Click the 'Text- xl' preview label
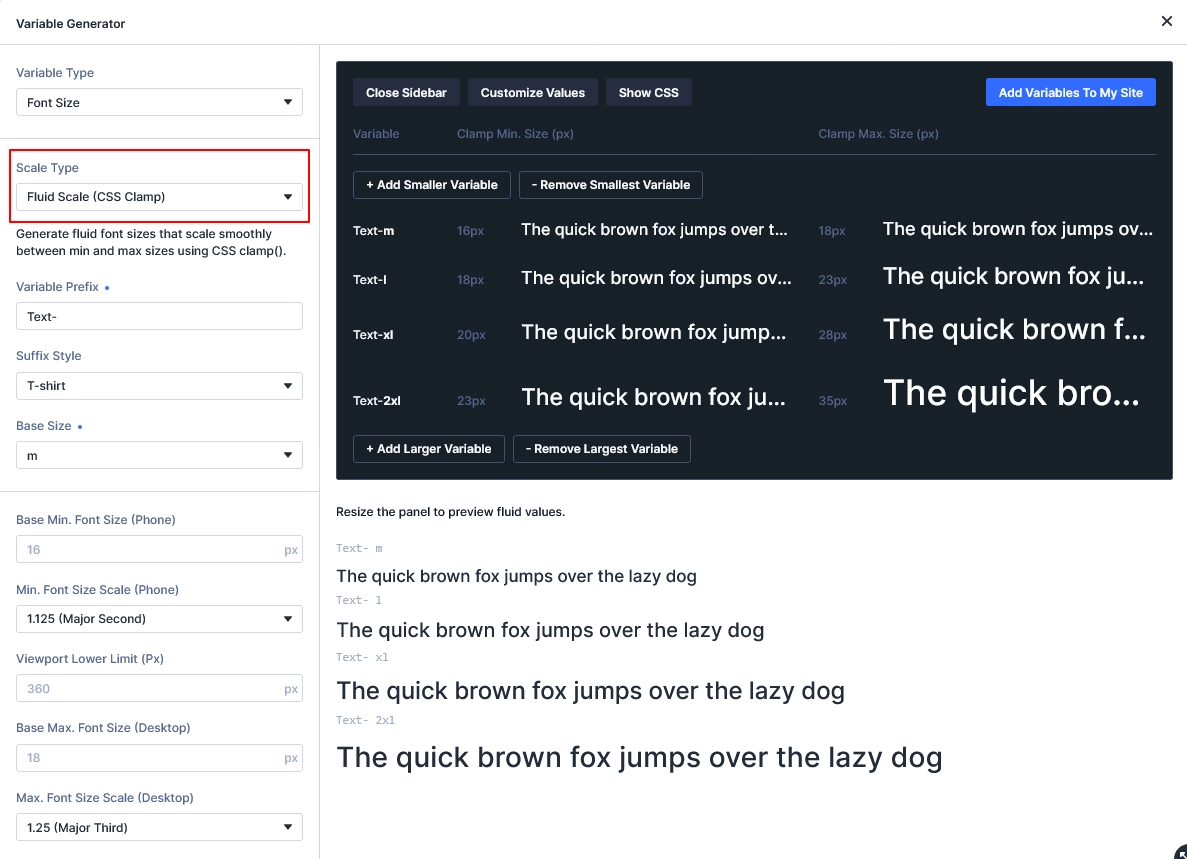The height and width of the screenshot is (859, 1187). click(362, 657)
